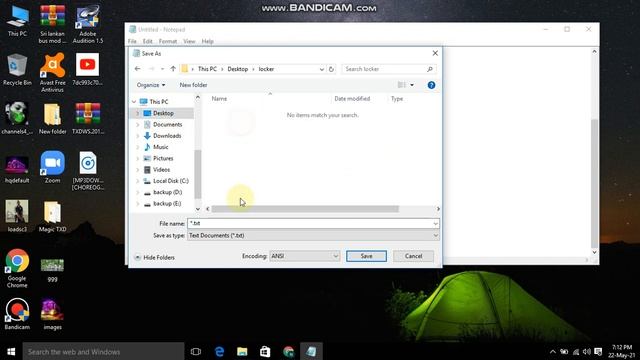Select the images desktop icon
640x360 pixels.
52,314
